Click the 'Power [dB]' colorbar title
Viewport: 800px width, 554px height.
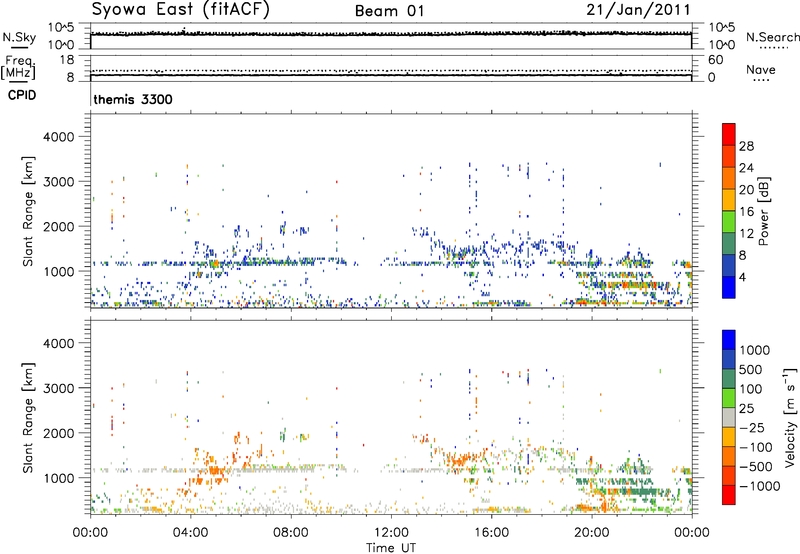coord(763,211)
